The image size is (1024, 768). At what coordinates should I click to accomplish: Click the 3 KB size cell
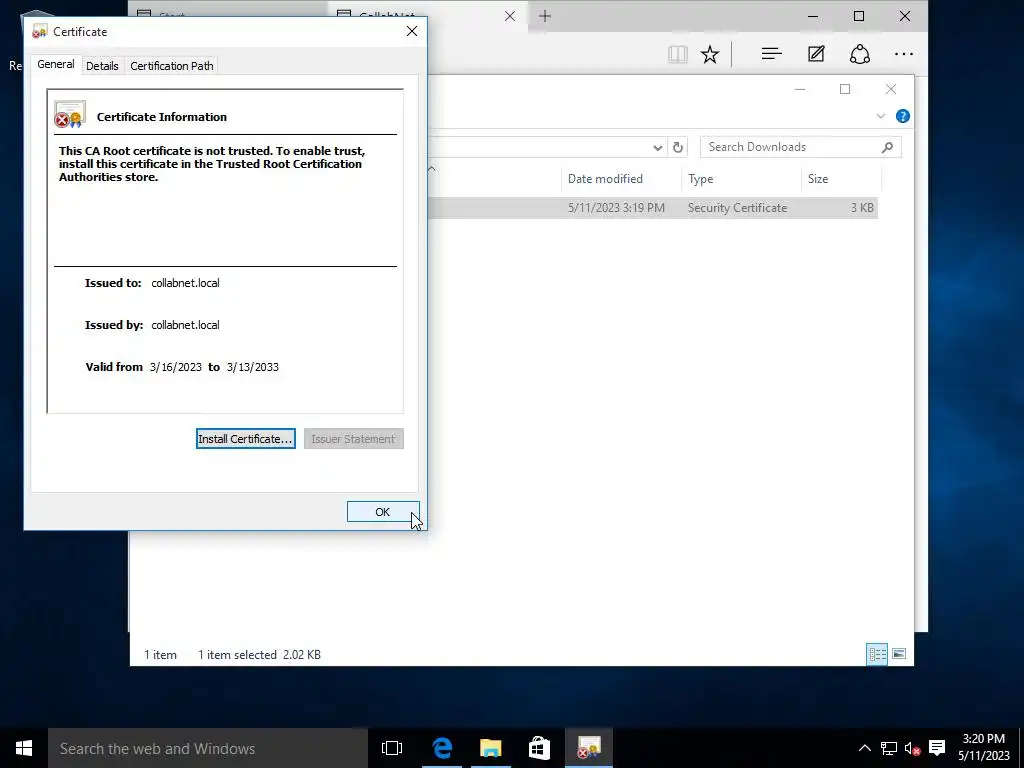[861, 208]
